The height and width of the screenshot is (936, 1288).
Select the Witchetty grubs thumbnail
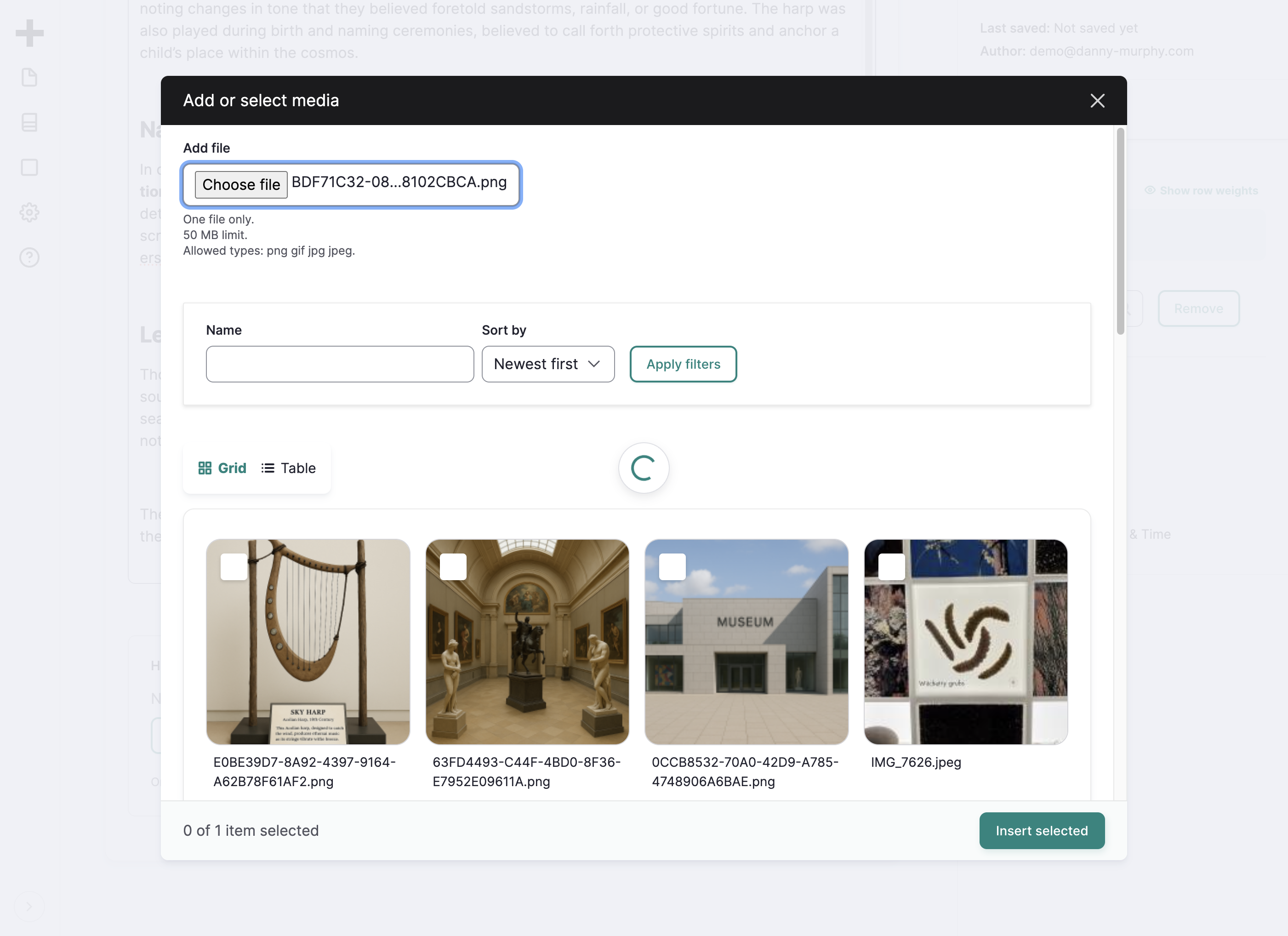pyautogui.click(x=965, y=642)
